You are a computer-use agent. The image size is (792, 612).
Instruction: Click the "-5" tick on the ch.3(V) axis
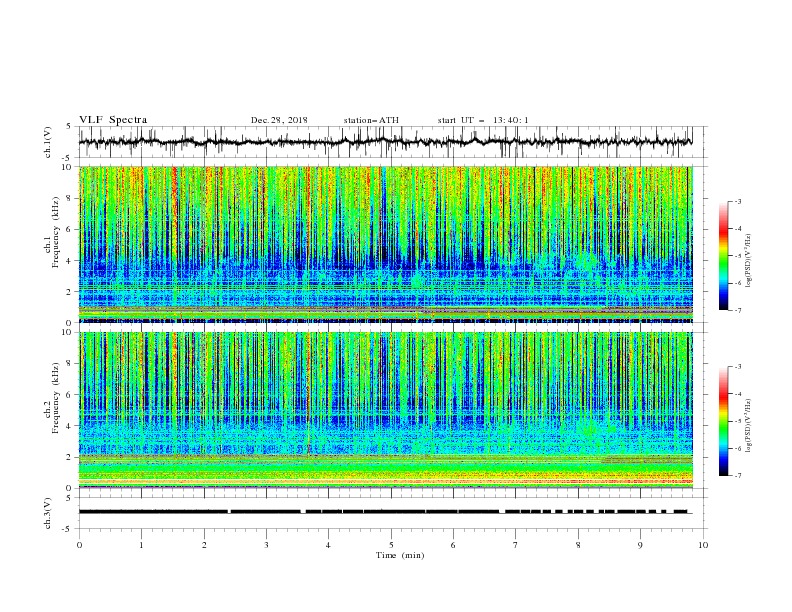68,529
